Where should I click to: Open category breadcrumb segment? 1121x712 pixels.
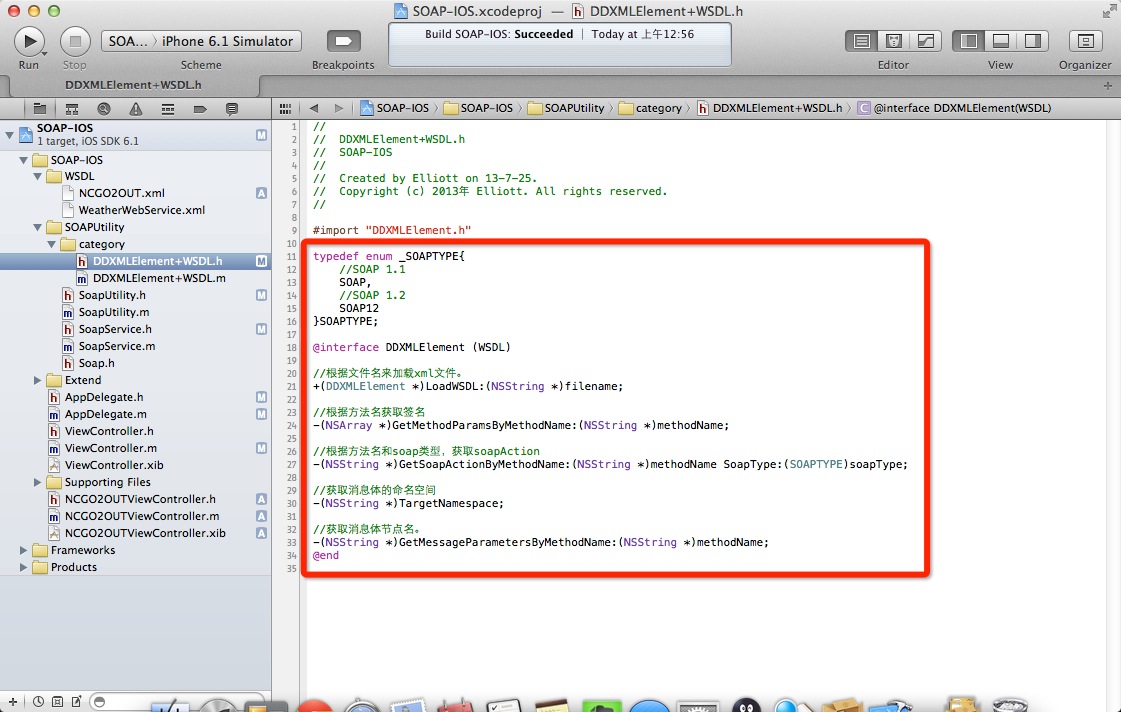click(651, 108)
